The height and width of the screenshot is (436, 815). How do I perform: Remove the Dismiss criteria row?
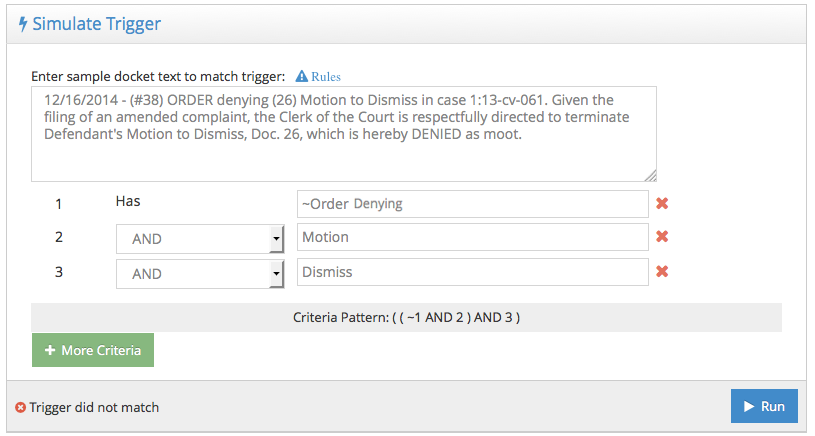[x=662, y=271]
